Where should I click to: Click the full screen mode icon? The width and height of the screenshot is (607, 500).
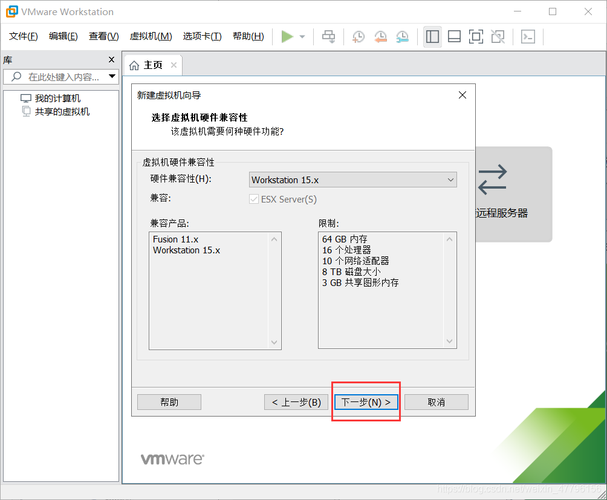[476, 37]
